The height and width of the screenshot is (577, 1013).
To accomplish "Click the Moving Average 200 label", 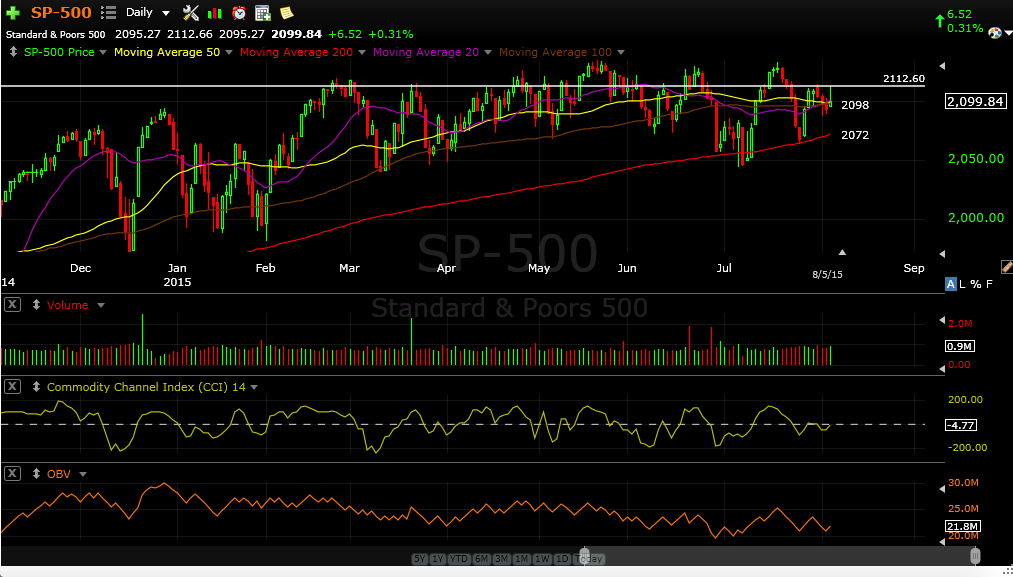I will 297,52.
